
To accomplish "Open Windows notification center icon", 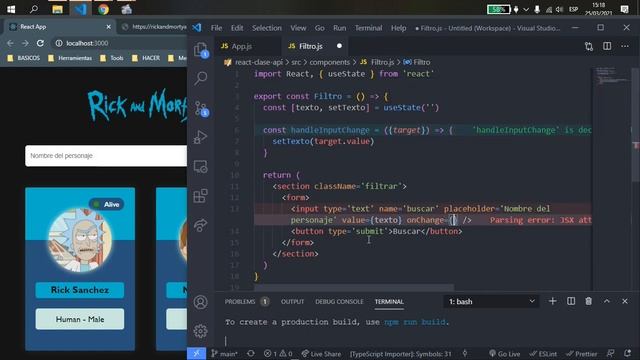I will pyautogui.click(x=624, y=9).
